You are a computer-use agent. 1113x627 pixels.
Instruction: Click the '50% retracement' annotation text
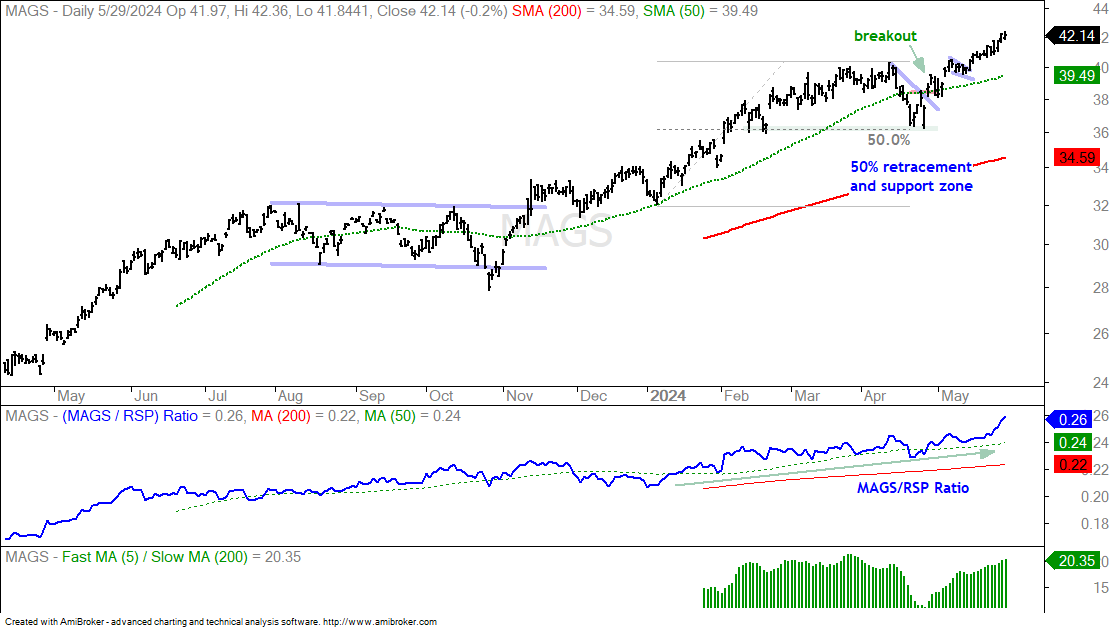pos(911,167)
